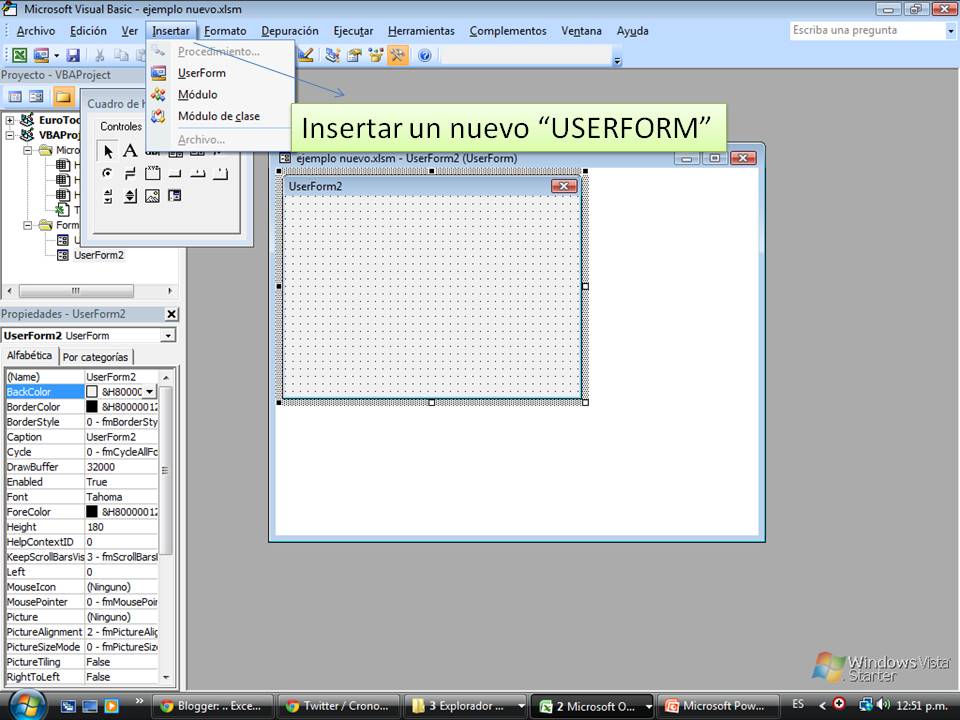The image size is (960, 720).
Task: Select the Label control in the Toolbox
Action: click(130, 150)
